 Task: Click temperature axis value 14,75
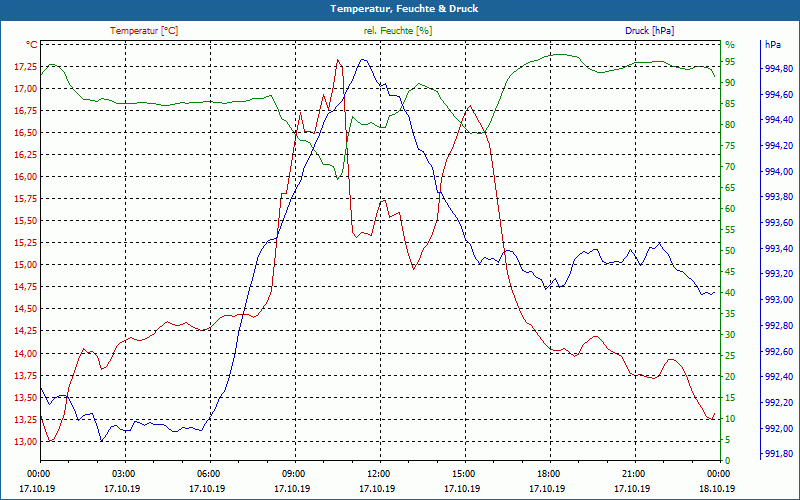(x=27, y=287)
